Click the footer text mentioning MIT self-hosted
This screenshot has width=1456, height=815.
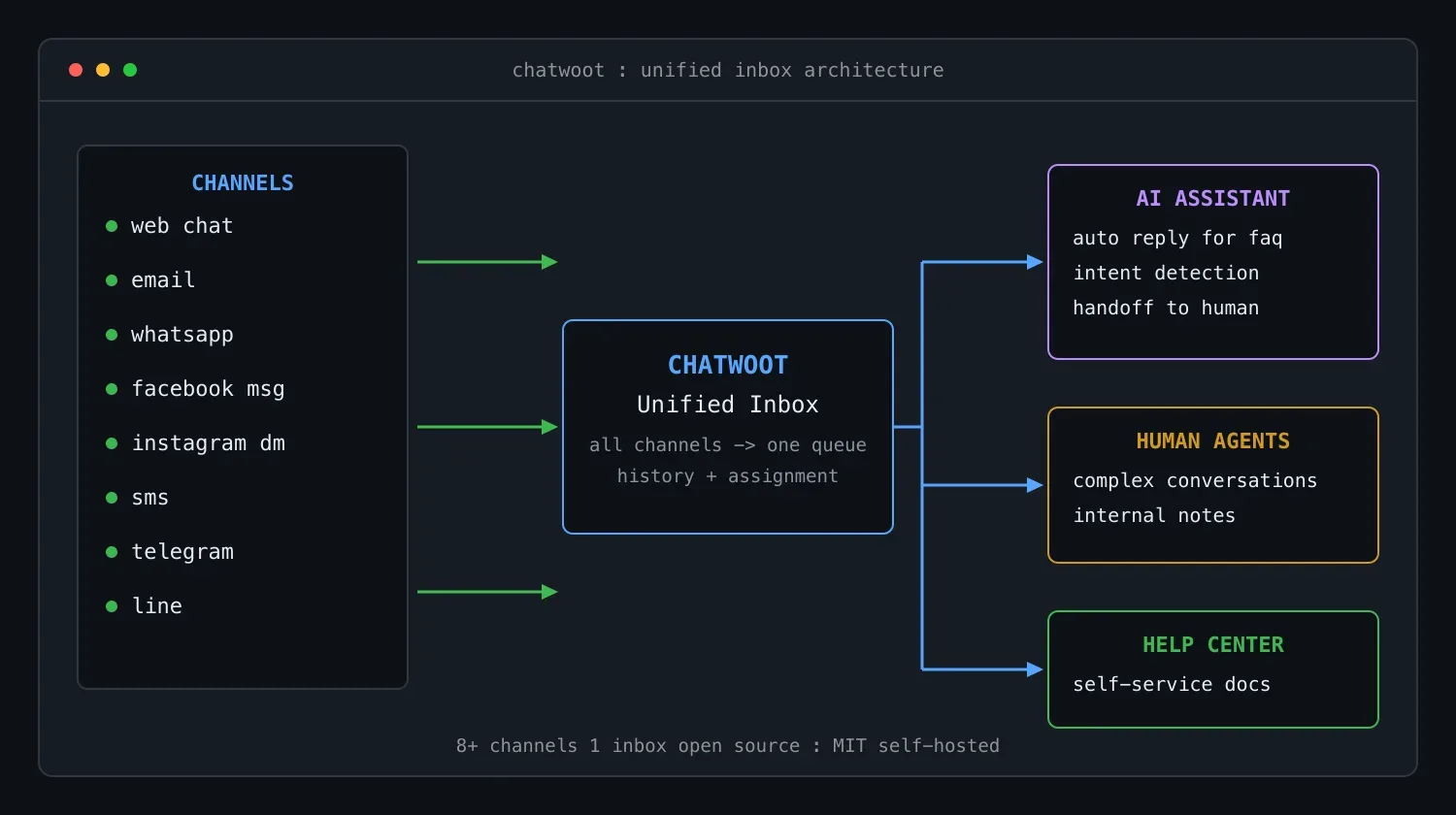coord(728,746)
